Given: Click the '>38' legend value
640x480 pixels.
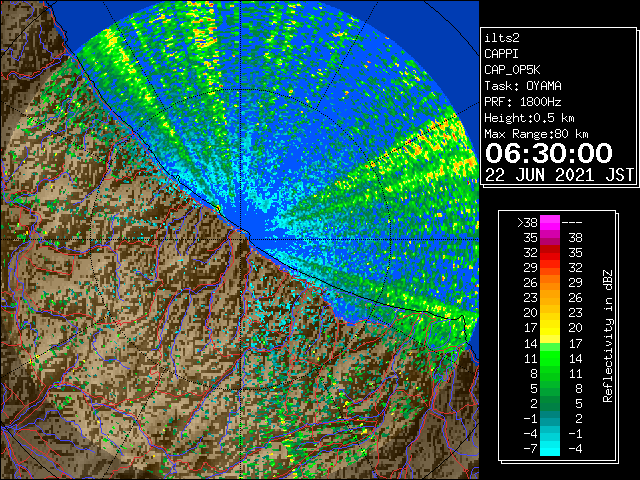Looking at the screenshot, I should (x=527, y=223).
